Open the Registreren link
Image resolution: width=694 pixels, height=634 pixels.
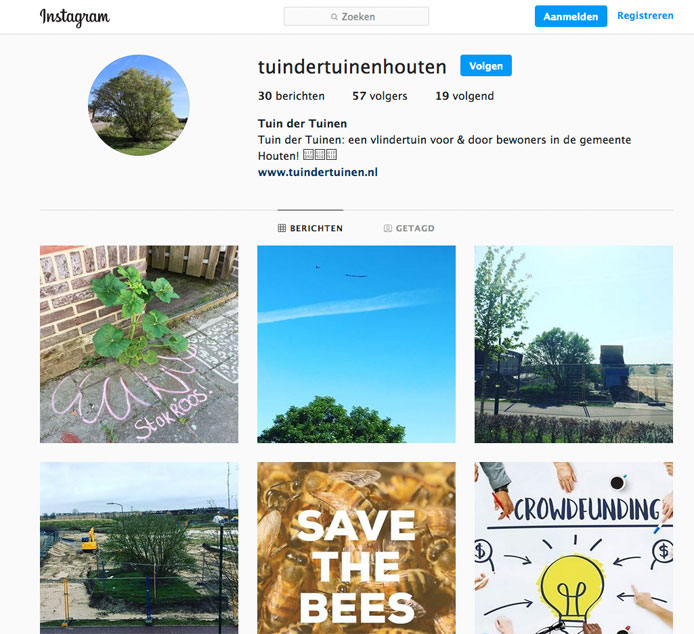(x=645, y=15)
